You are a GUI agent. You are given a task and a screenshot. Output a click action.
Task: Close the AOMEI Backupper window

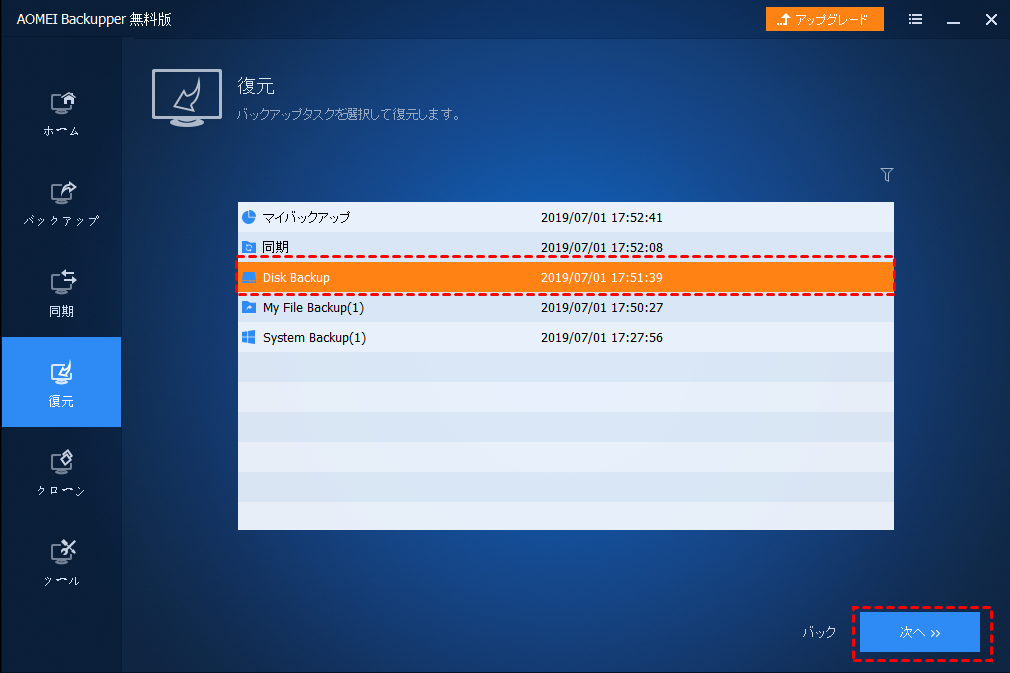coord(991,20)
